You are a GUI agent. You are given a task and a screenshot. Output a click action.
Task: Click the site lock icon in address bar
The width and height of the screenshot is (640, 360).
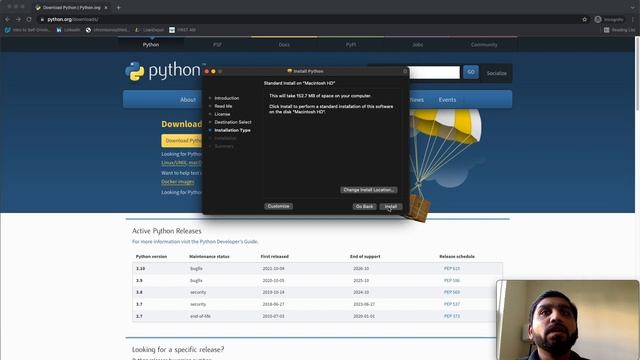42,19
